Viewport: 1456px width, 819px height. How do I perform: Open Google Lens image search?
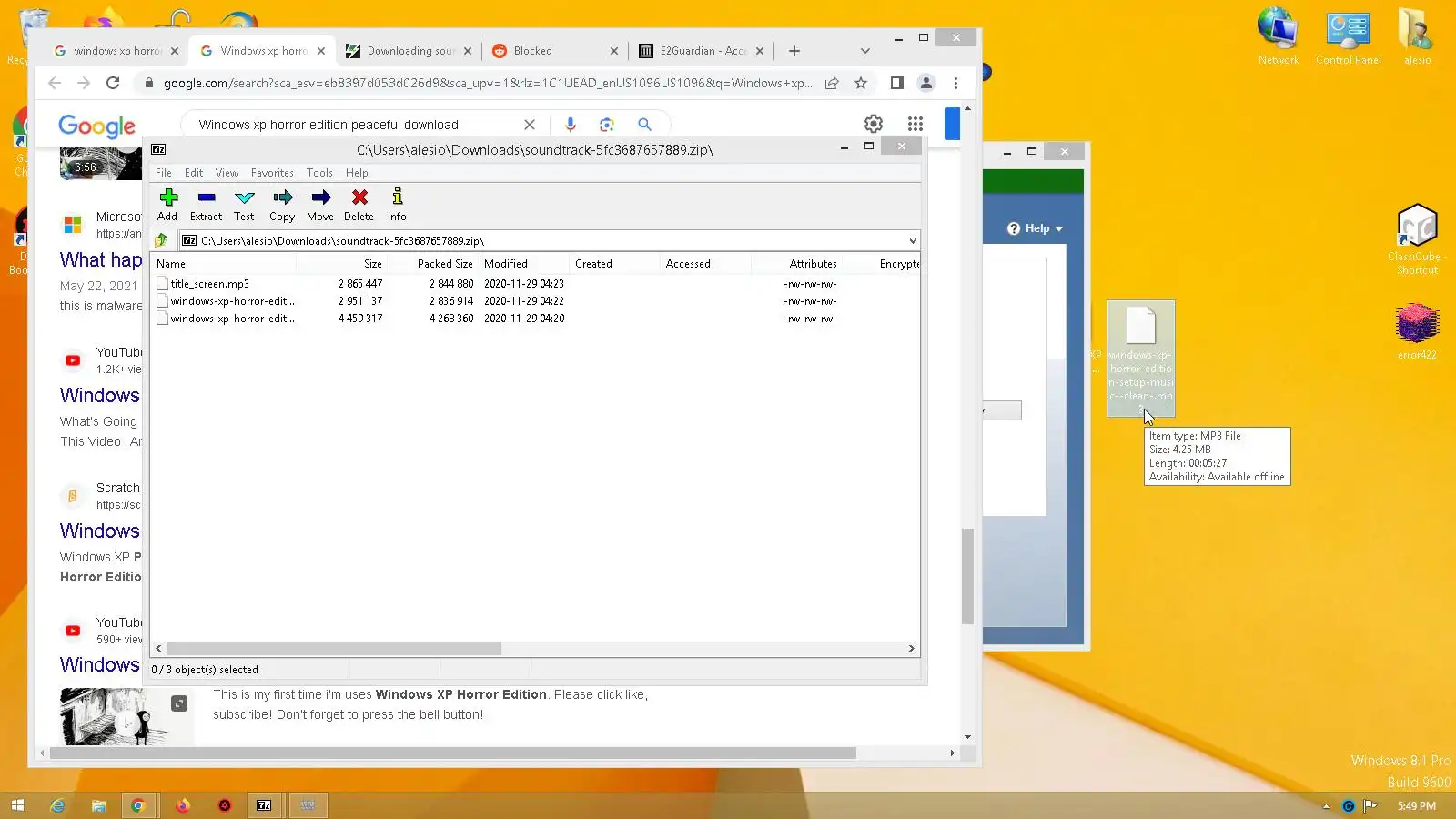(x=607, y=125)
